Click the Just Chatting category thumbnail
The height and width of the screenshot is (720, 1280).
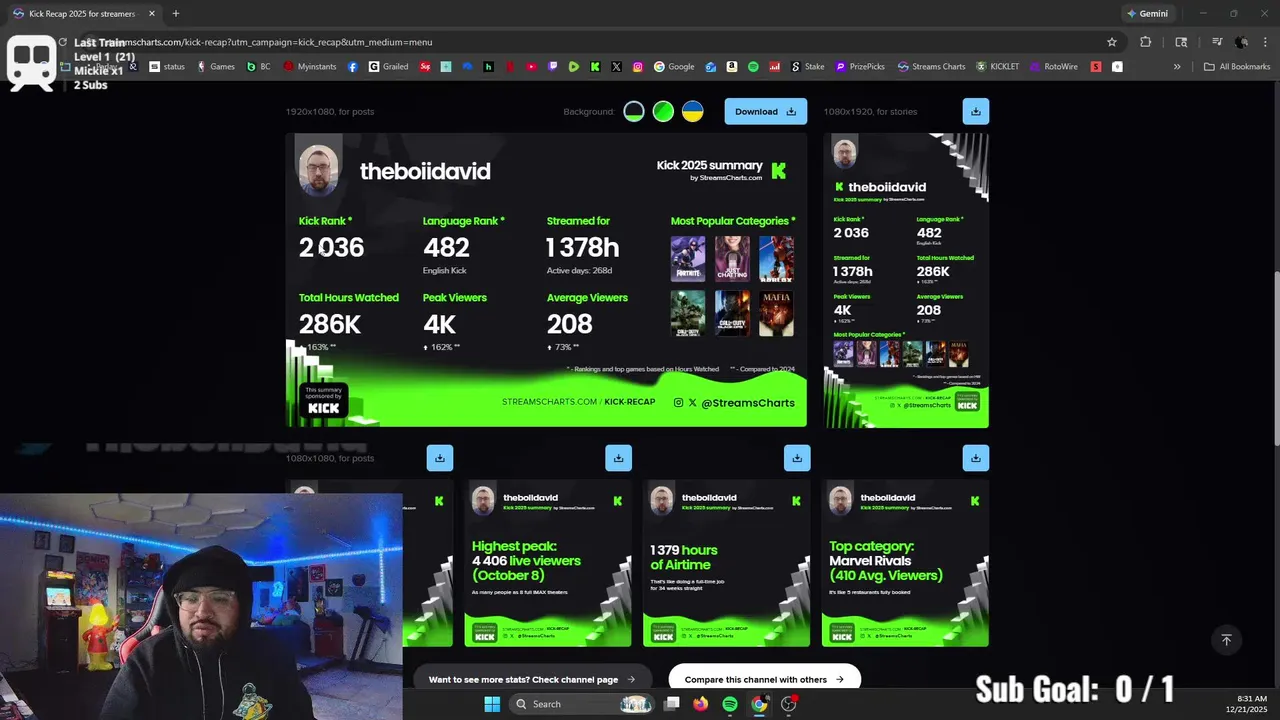(x=732, y=259)
